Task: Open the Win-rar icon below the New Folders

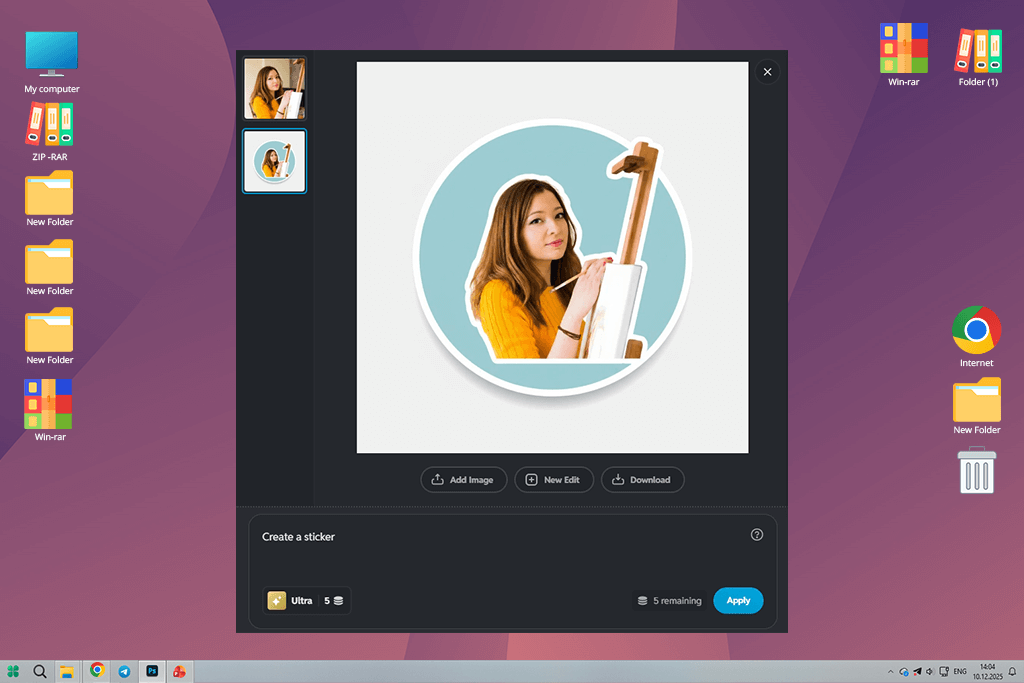Action: pos(50,410)
